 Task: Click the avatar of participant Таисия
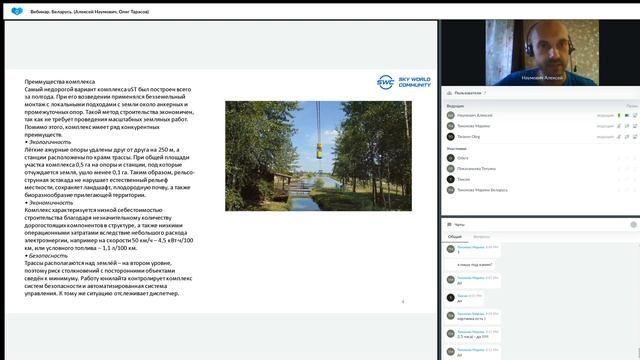pyautogui.click(x=451, y=179)
